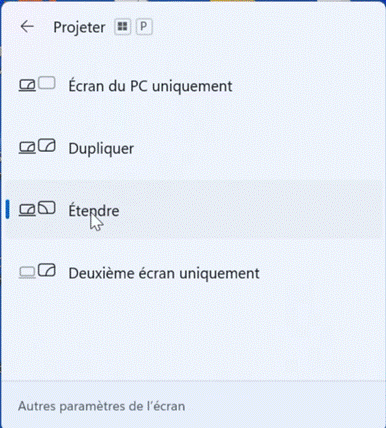This screenshot has width=386, height=428.
Task: Click the Projeter panel title
Action: [79, 27]
